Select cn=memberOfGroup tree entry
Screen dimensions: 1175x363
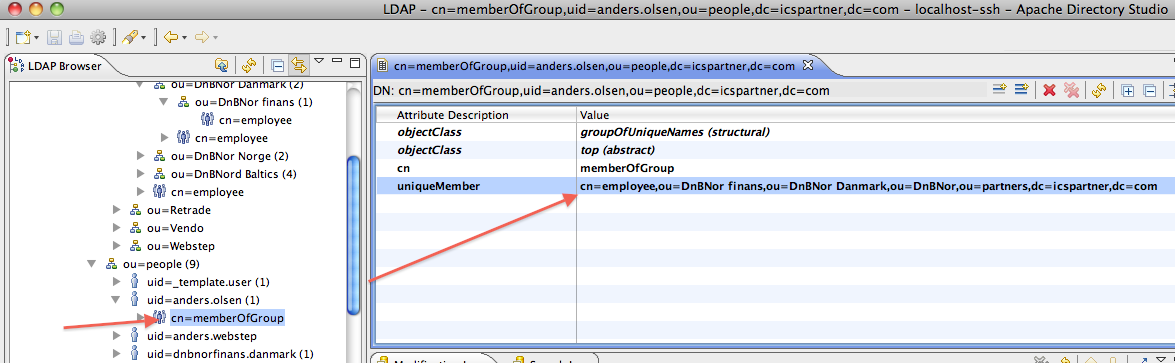tap(227, 318)
